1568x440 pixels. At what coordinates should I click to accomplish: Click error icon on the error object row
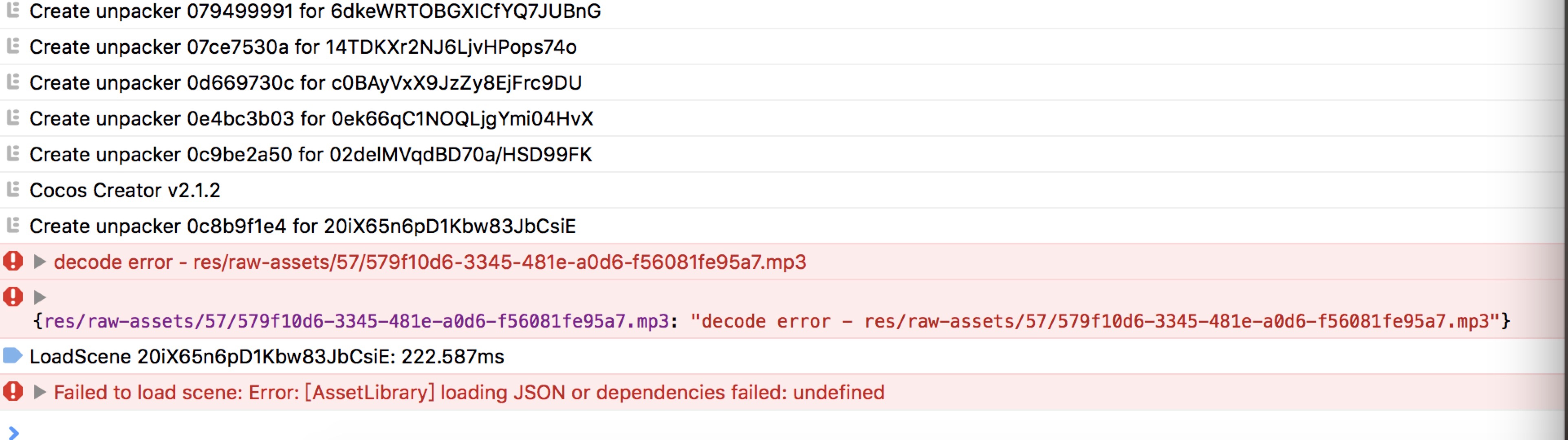coord(13,297)
